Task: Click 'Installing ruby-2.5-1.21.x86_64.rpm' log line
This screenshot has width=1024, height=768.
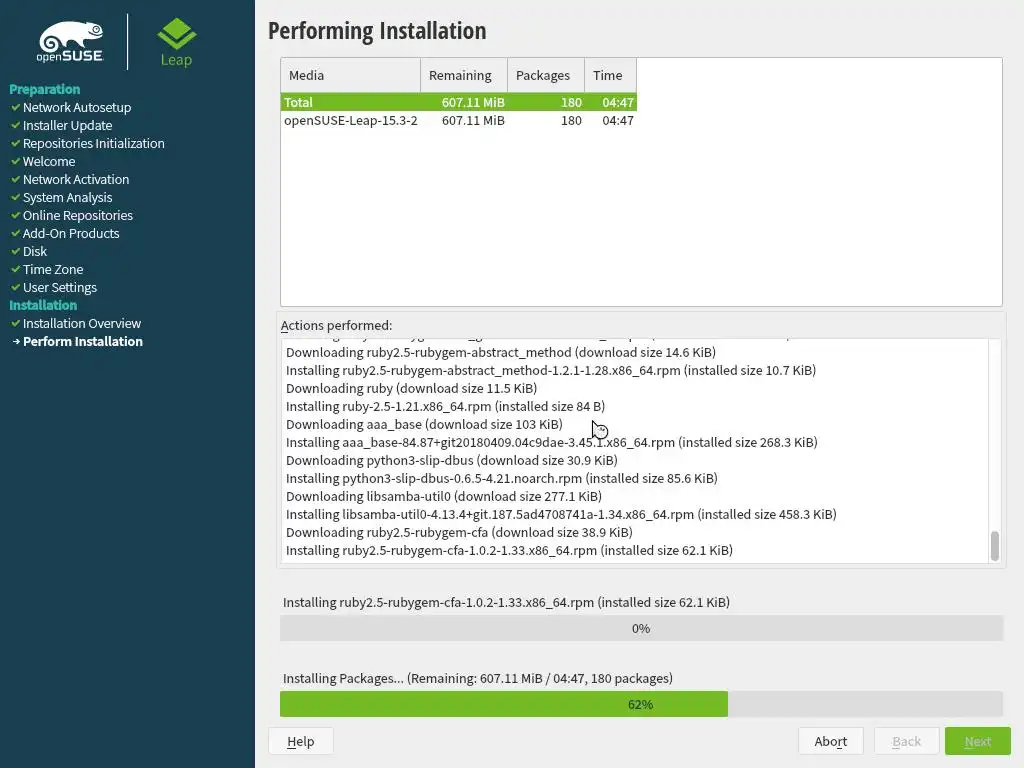Action: click(445, 406)
